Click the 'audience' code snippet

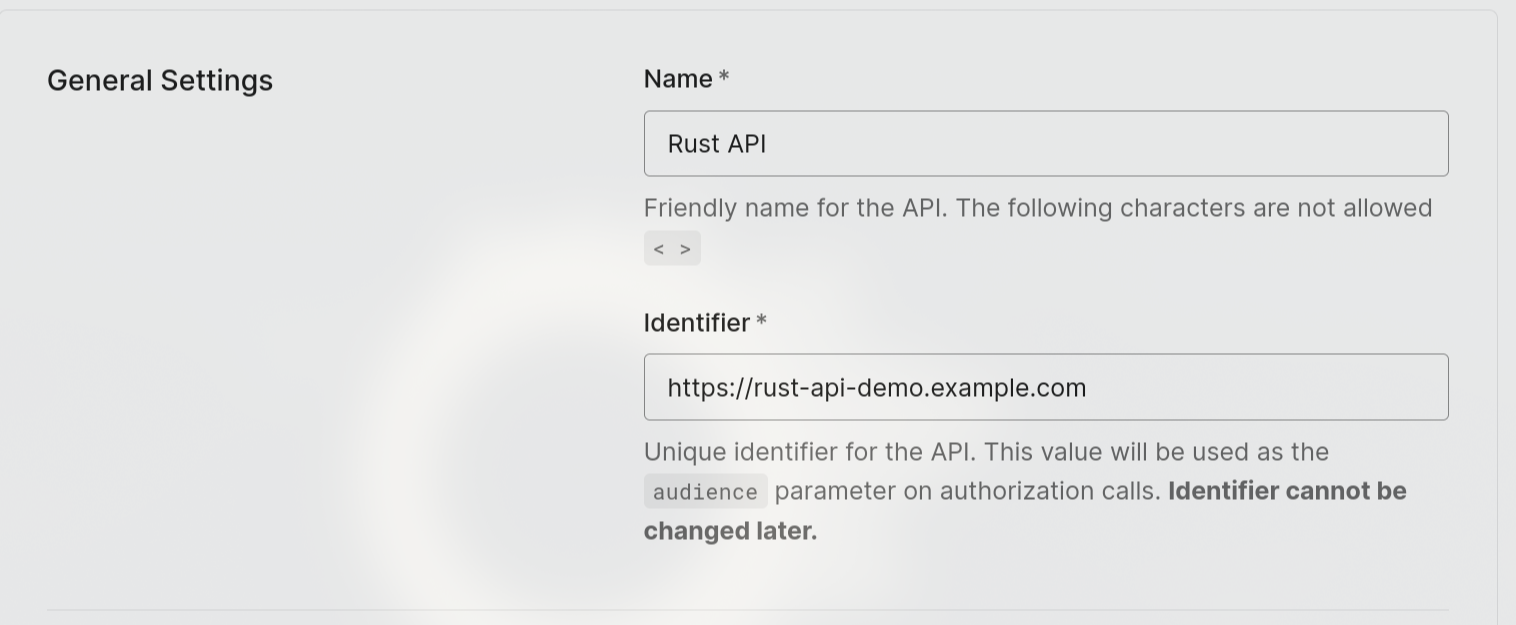tap(705, 492)
